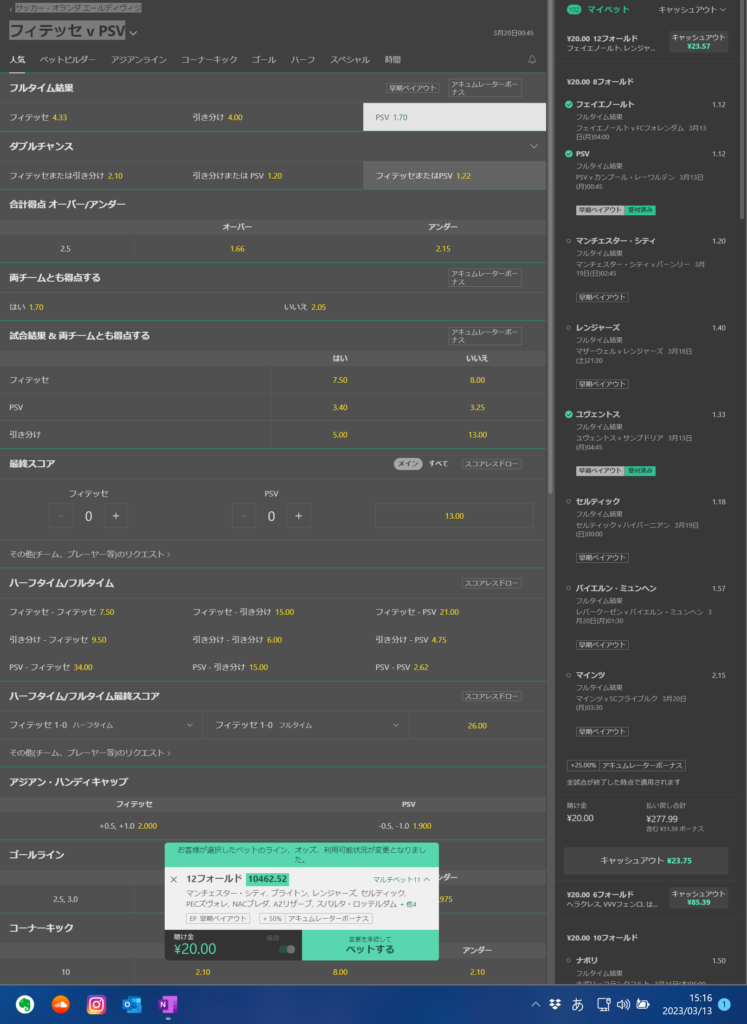Open notification center badge
The image size is (747, 1024).
724,1004
